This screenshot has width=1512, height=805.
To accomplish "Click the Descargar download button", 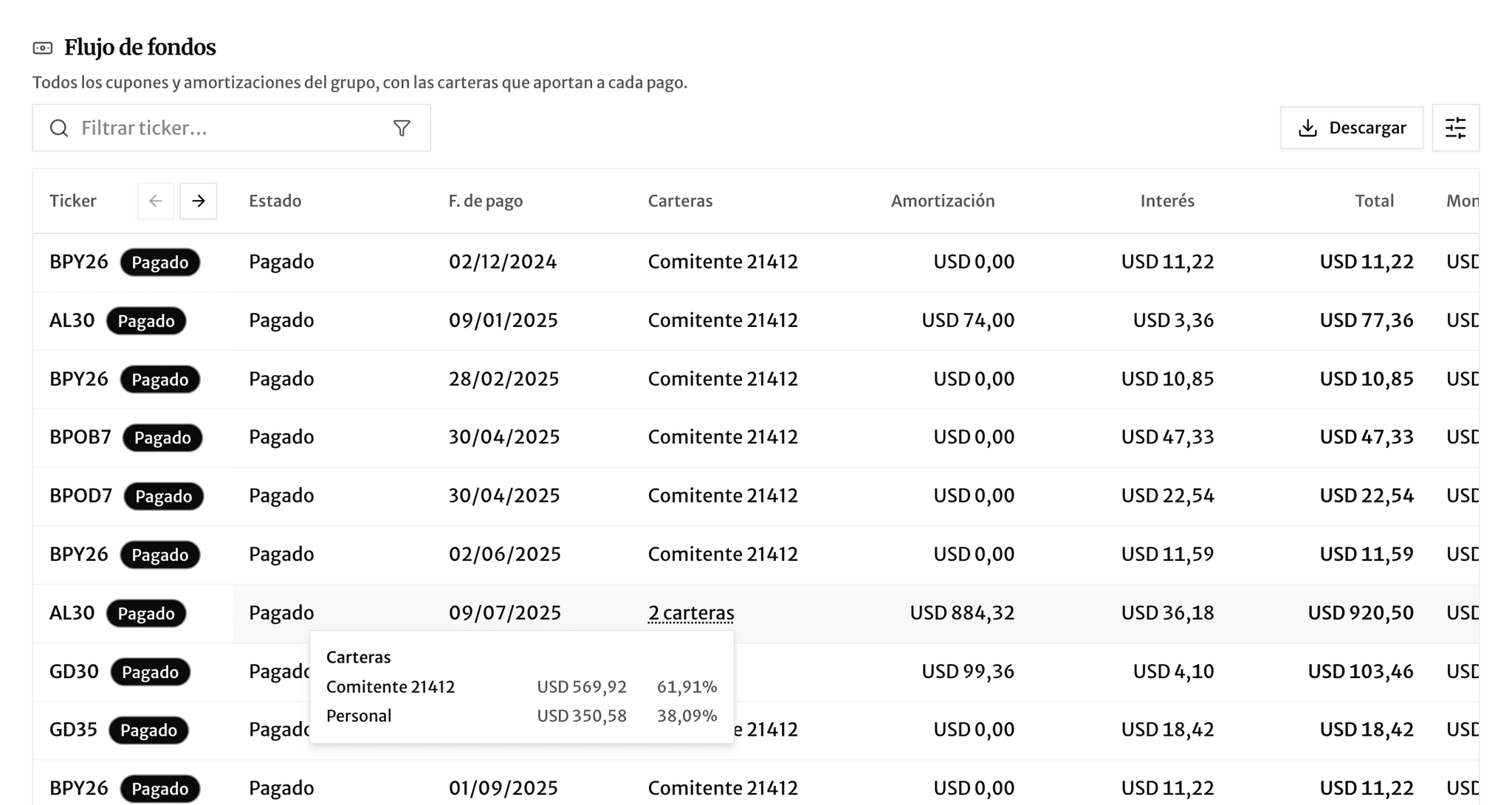I will click(x=1351, y=128).
